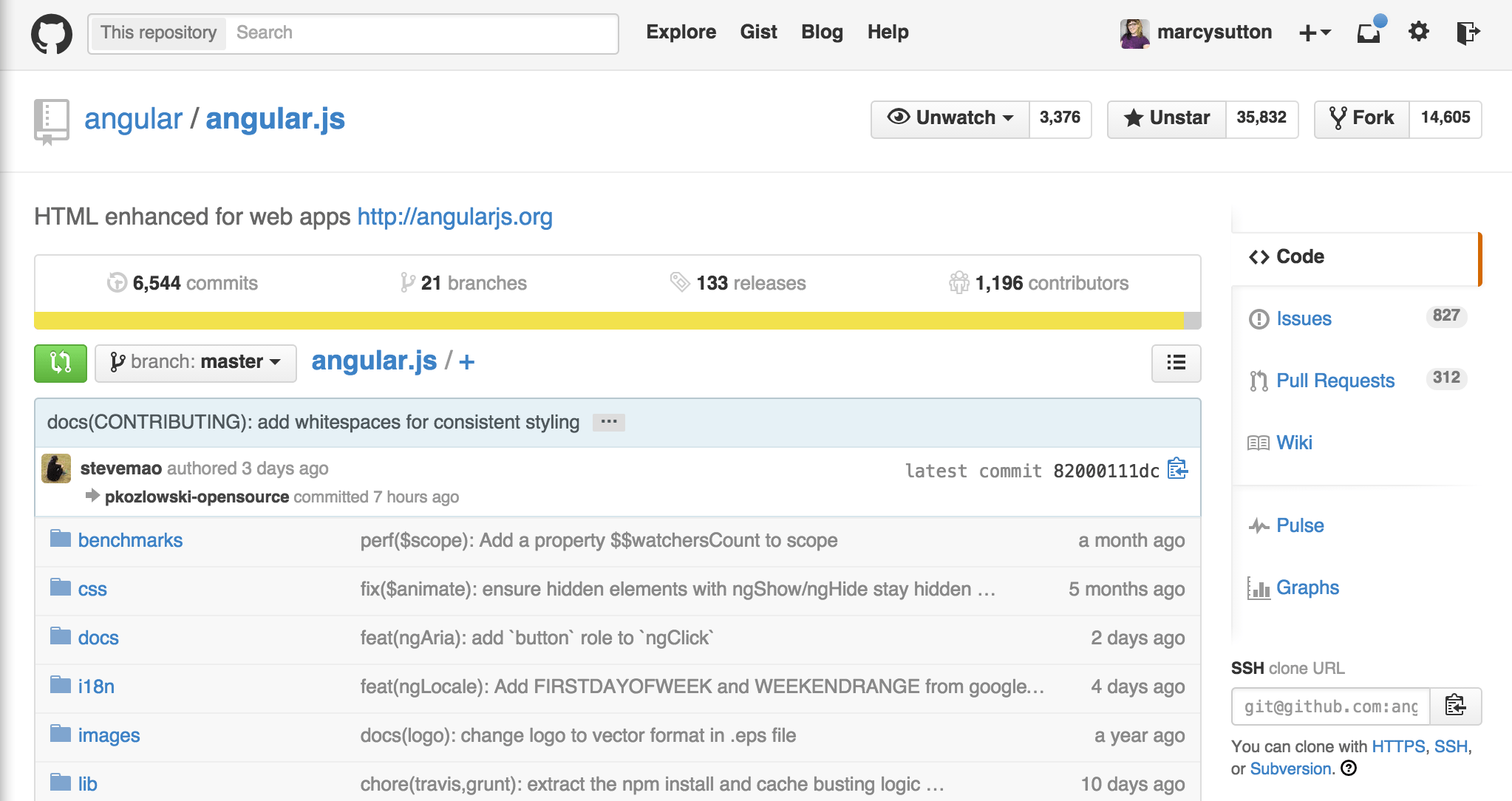Open the Unwatch dropdown
Screen dimensions: 1512x801
[x=950, y=118]
